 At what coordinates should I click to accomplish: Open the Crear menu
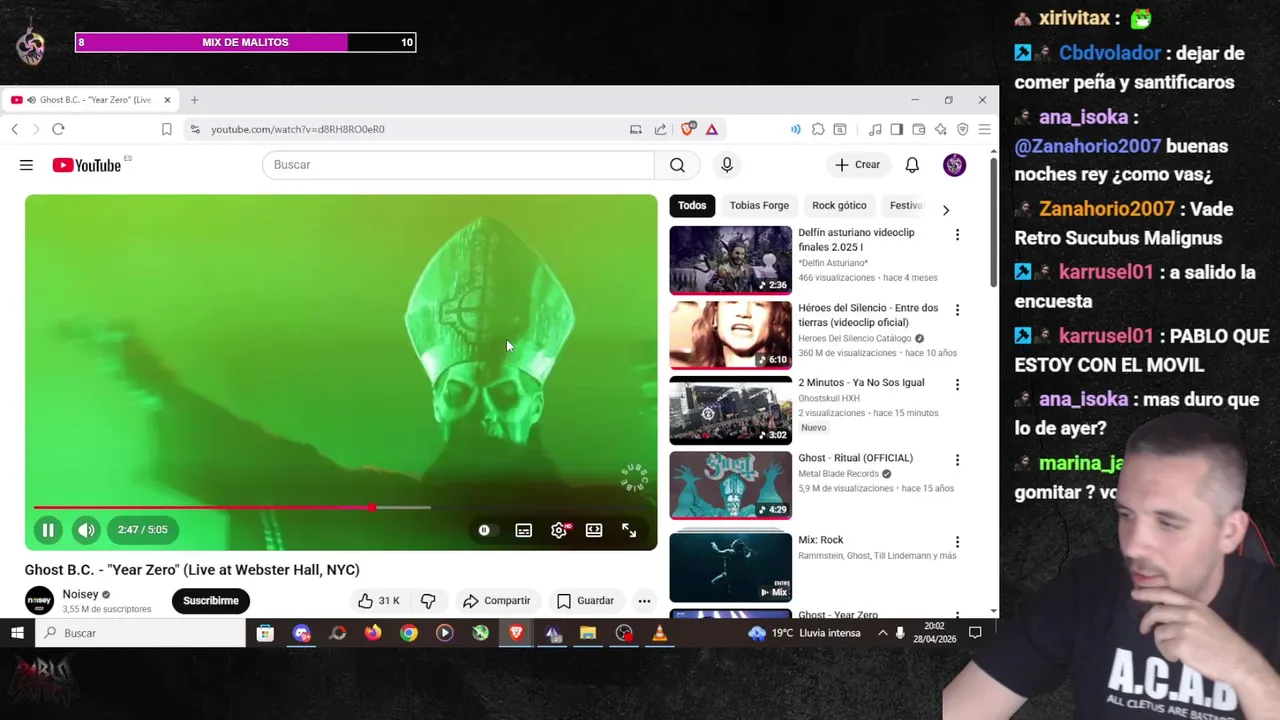tap(858, 165)
